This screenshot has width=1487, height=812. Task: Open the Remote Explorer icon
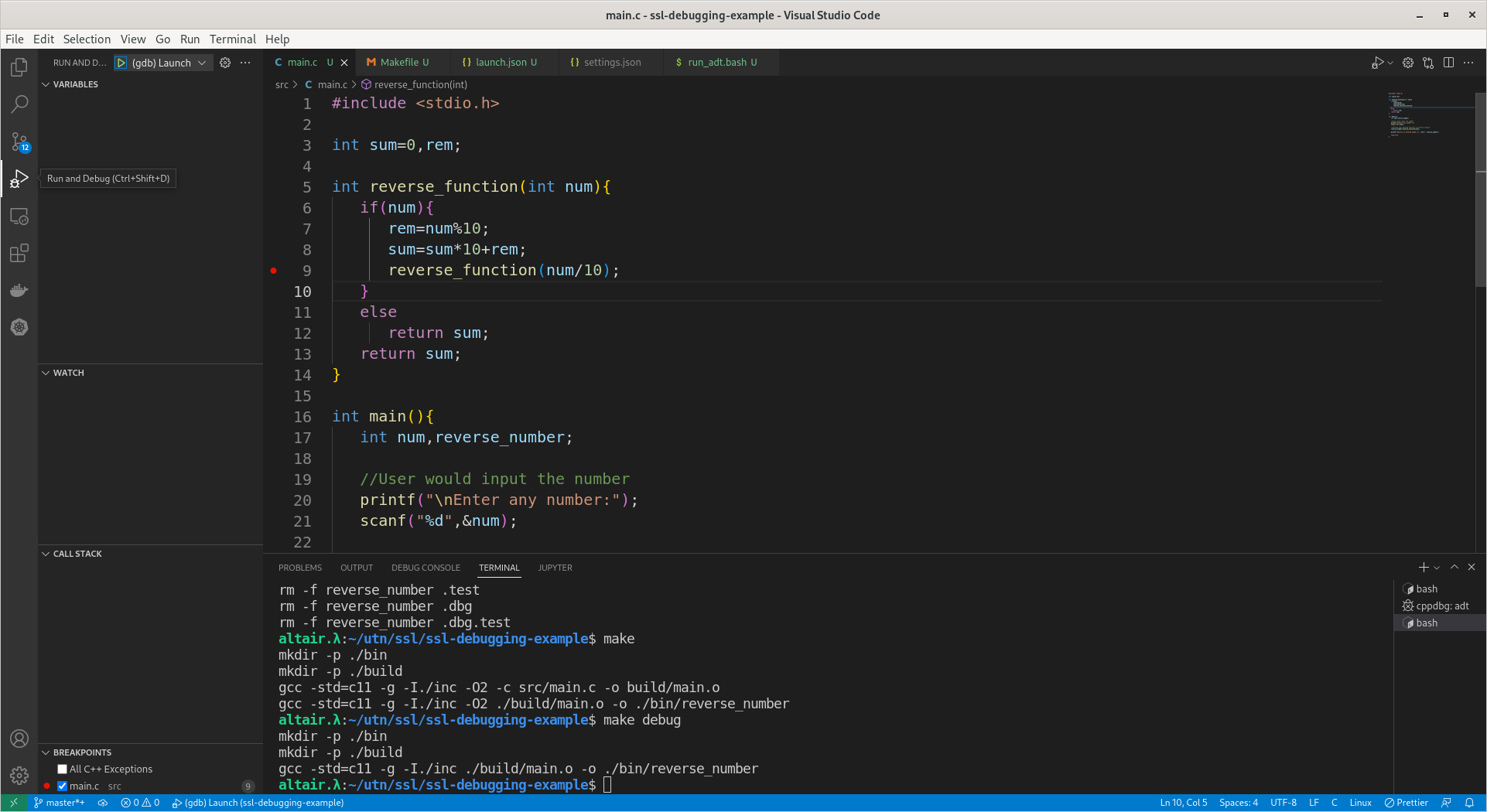pyautogui.click(x=19, y=217)
